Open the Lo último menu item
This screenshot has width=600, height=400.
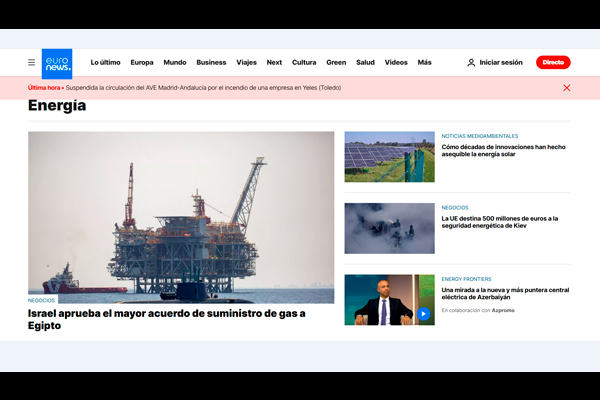(x=105, y=62)
